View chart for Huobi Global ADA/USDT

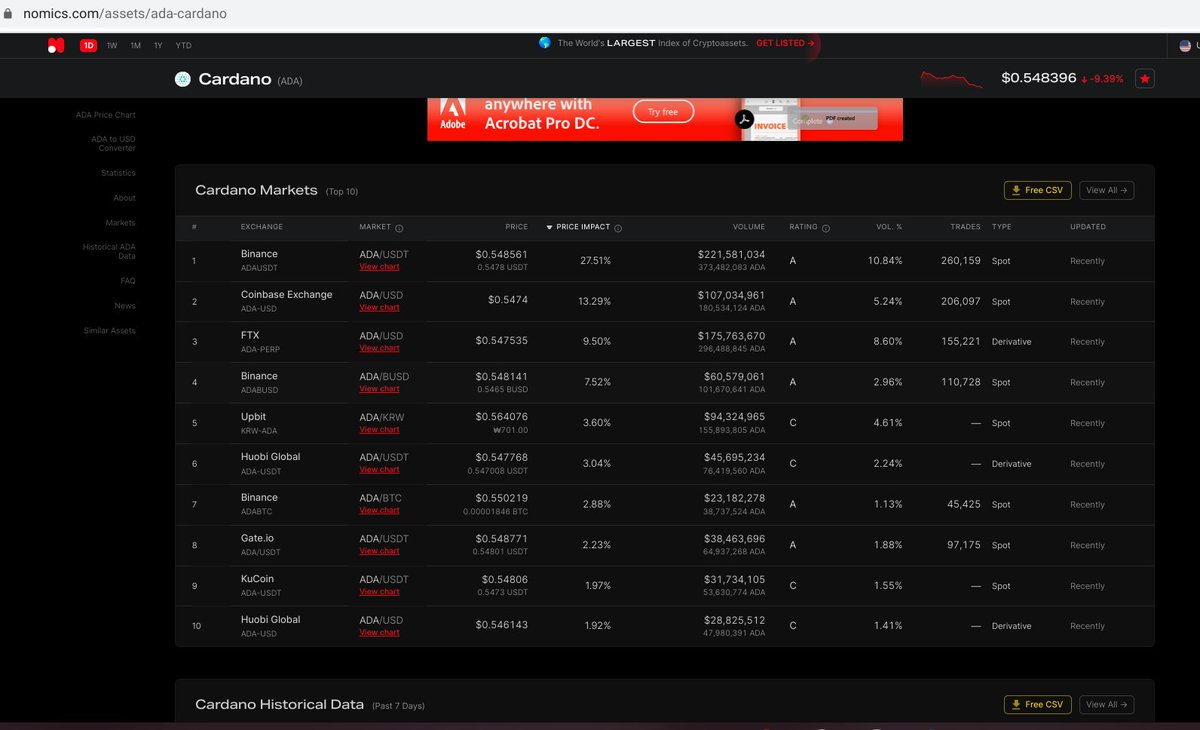[x=379, y=470]
